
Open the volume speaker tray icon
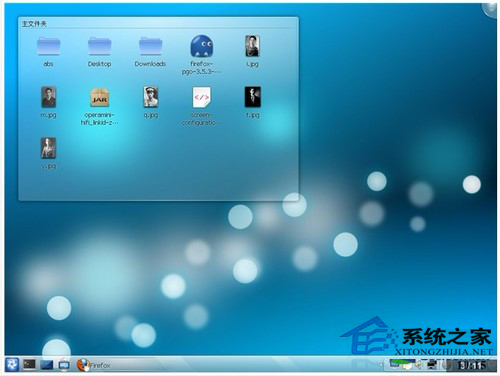click(418, 365)
